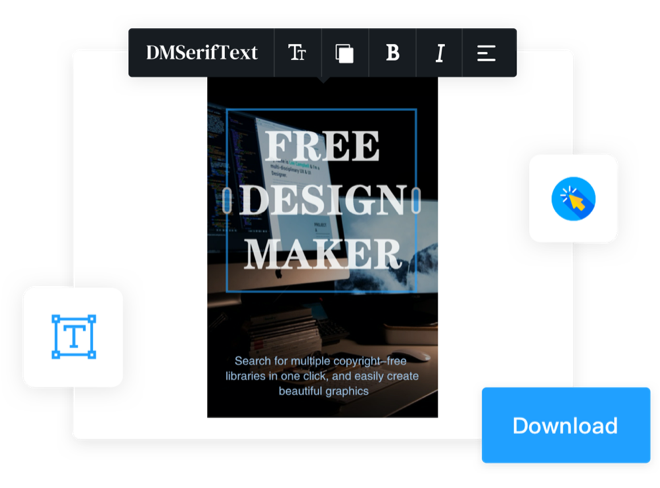Click the word DESIGN in the headline
This screenshot has height=488, width=660.
[x=322, y=200]
